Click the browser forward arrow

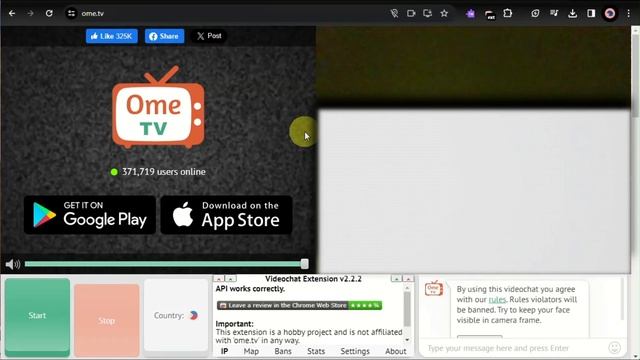[31, 13]
